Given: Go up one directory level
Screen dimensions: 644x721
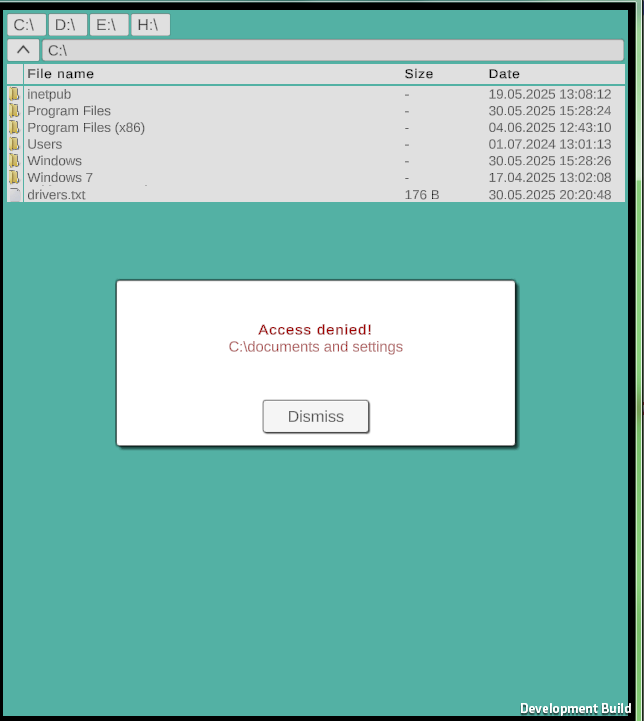Looking at the screenshot, I should tap(23, 50).
